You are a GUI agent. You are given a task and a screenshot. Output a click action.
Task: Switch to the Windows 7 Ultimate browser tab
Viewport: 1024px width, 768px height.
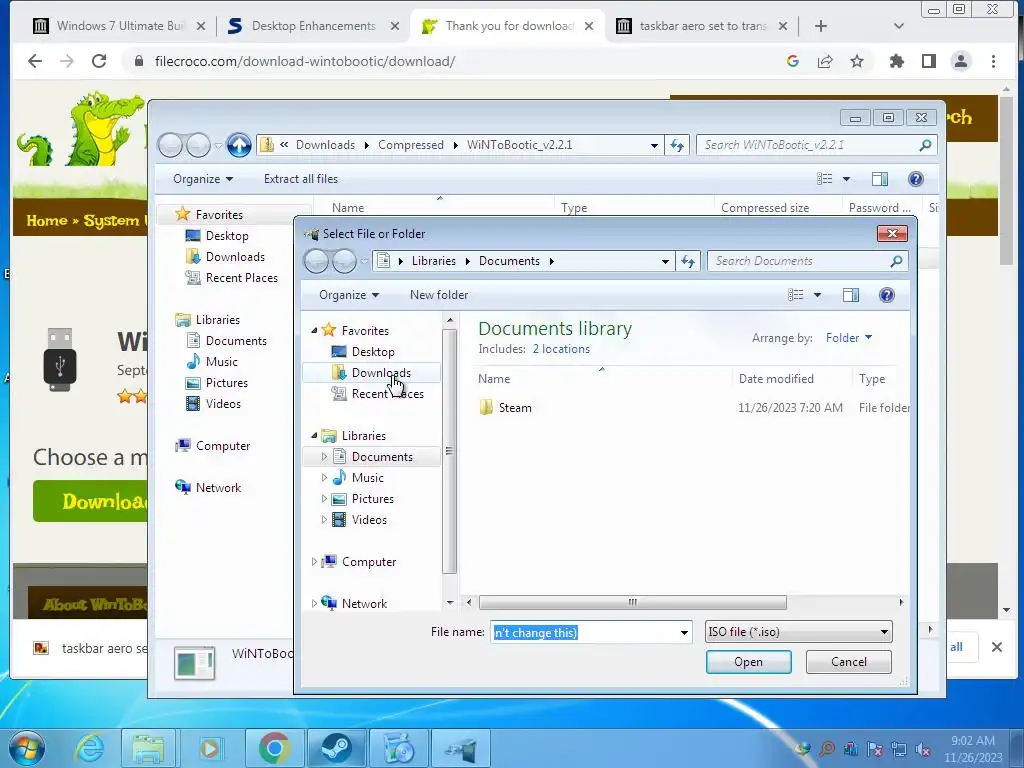118,26
